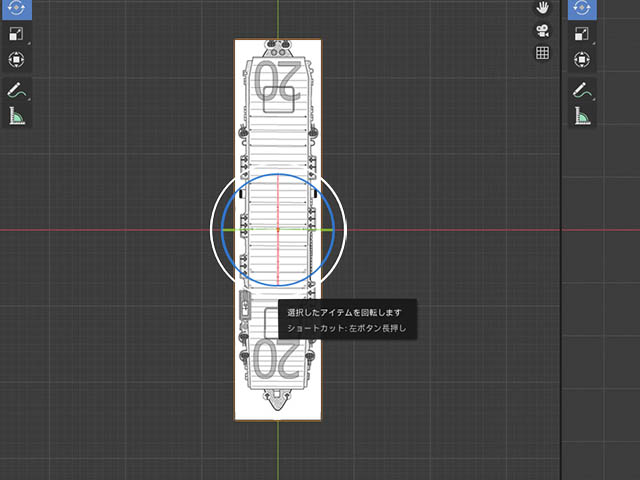This screenshot has height=480, width=640.
Task: Click the hand icon to pan the view
Action: 542,8
